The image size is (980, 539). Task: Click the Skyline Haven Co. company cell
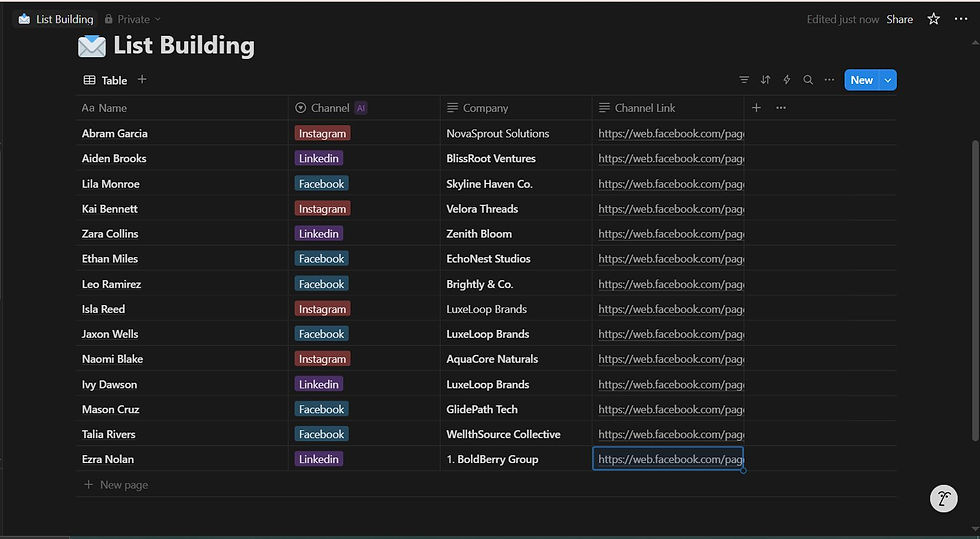(x=516, y=184)
